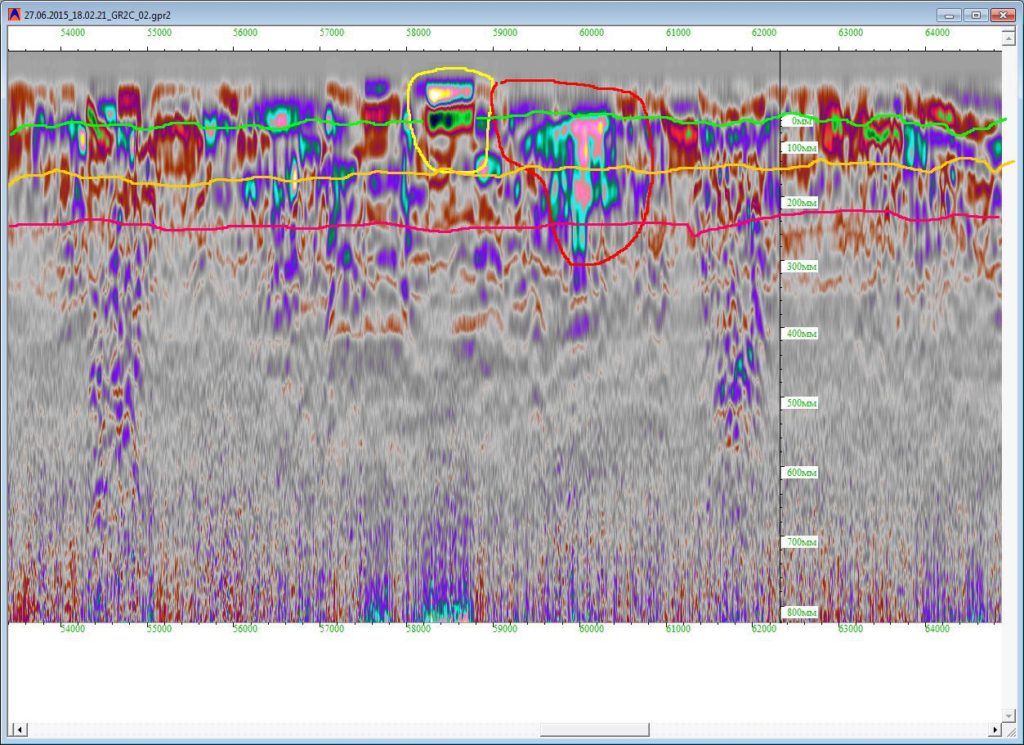1024x745 pixels.
Task: Click 63000 on the upper distance ruler
Action: coord(851,33)
